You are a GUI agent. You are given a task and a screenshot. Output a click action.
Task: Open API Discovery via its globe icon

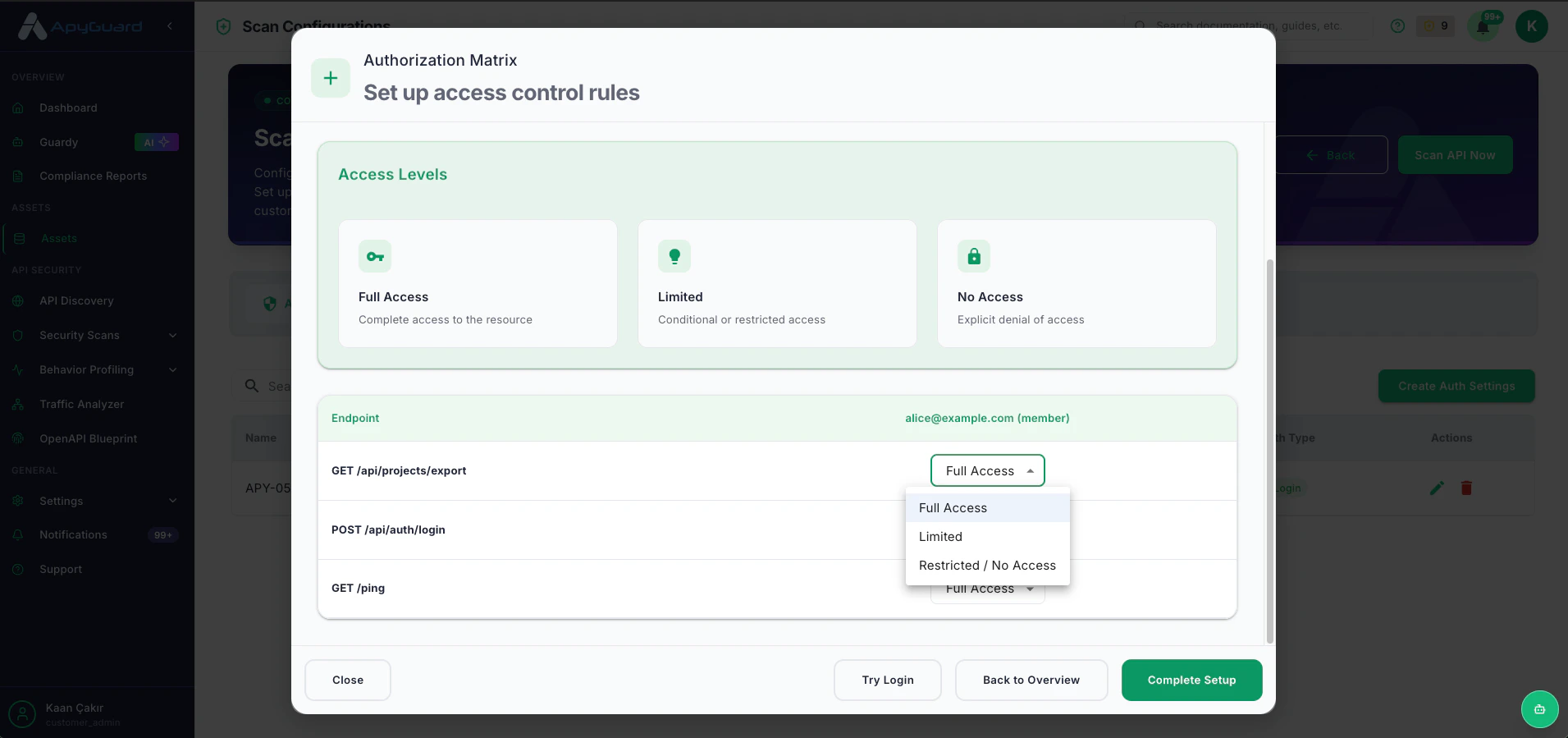[18, 300]
